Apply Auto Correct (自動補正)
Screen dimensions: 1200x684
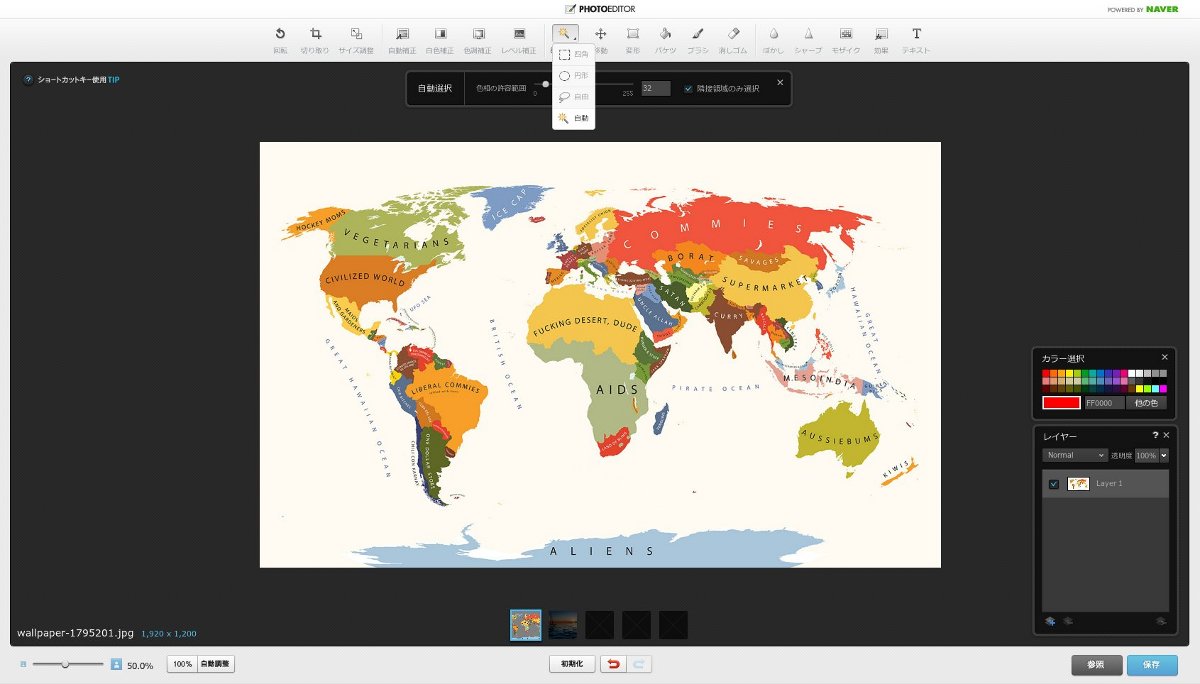point(402,39)
